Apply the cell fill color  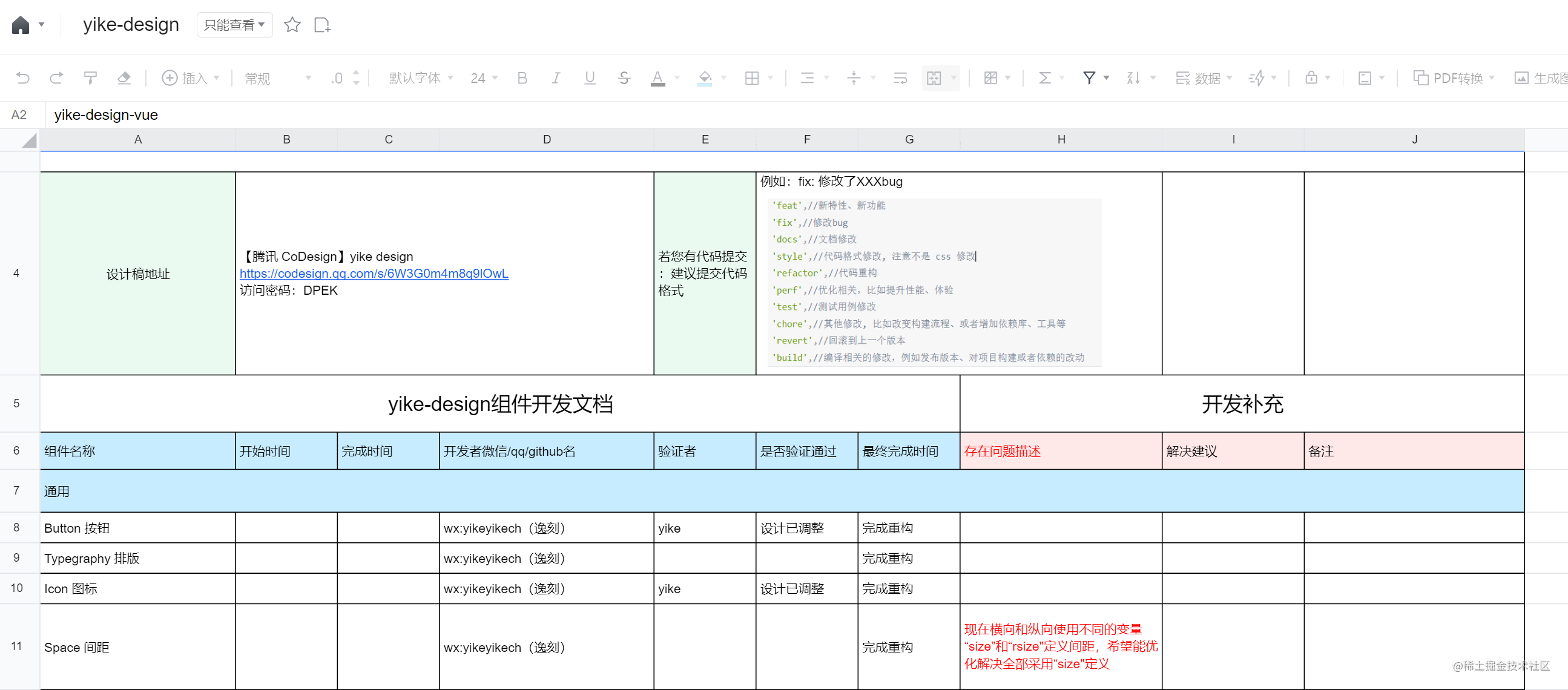(705, 78)
